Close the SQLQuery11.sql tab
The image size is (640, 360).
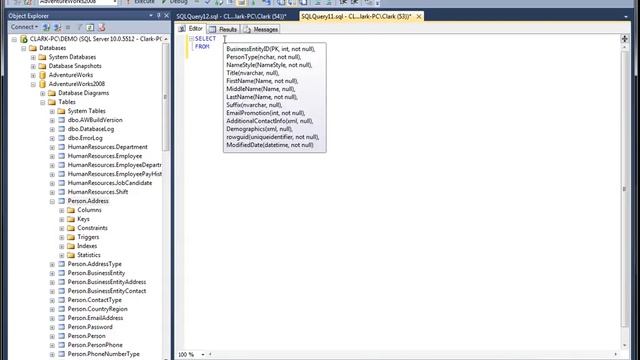419,16
